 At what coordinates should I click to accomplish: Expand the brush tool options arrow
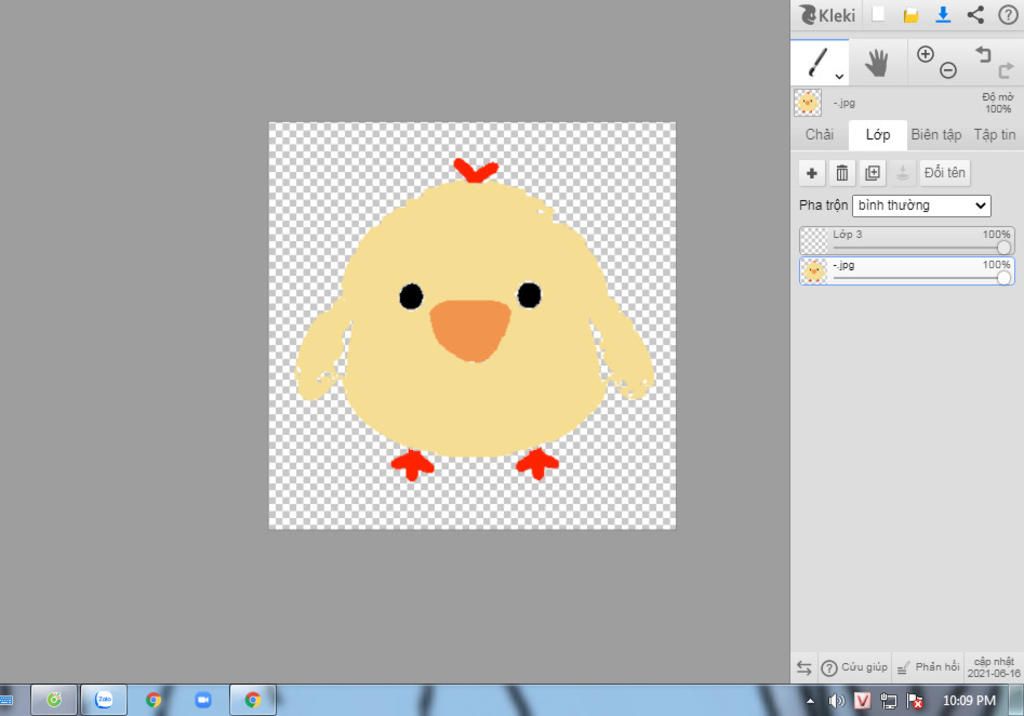[x=839, y=76]
